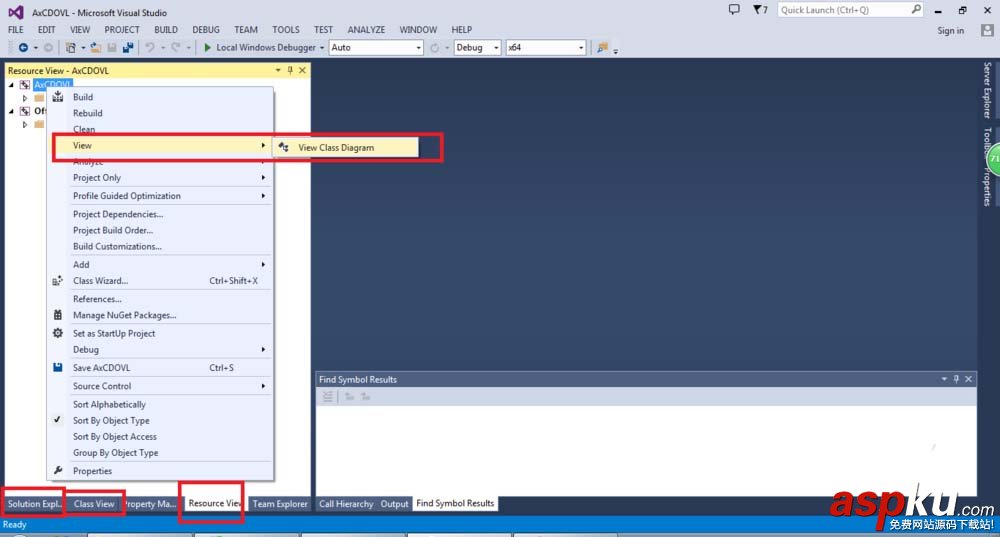Click the Undo toolbar icon
The width and height of the screenshot is (1000, 537).
click(150, 48)
